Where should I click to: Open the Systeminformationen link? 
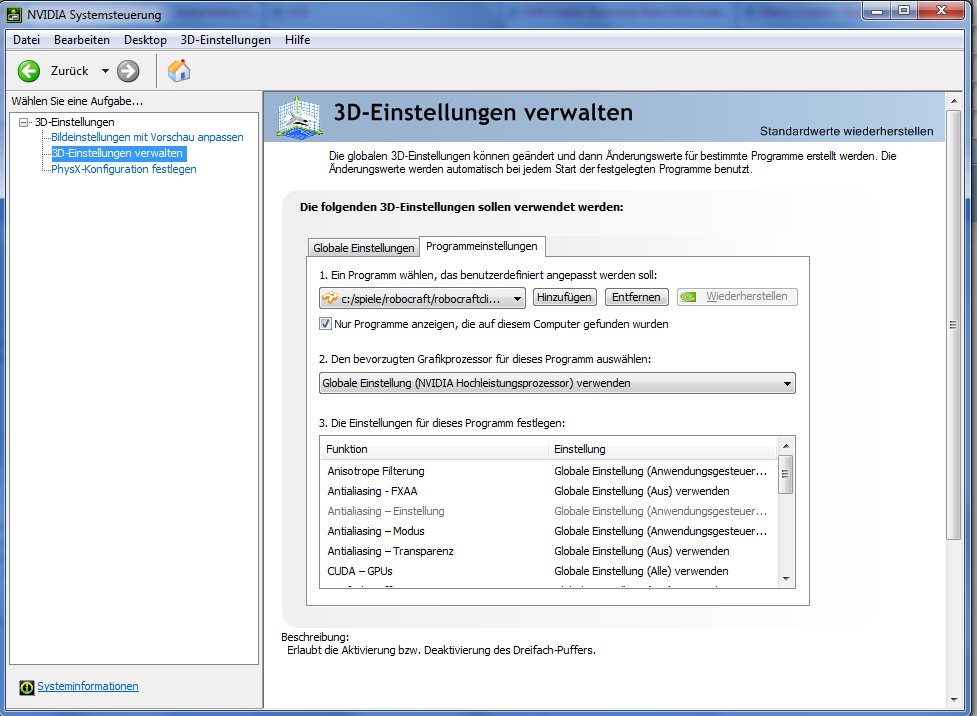[x=88, y=686]
